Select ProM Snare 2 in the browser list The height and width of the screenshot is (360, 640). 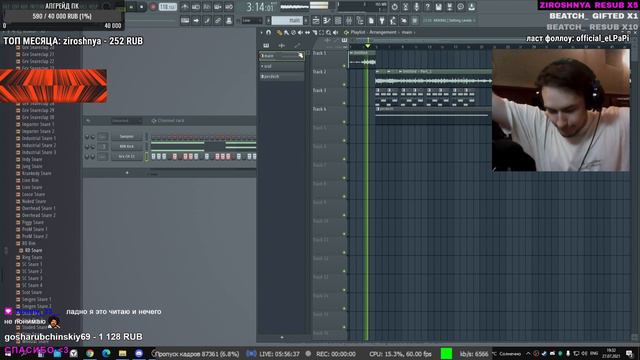tap(35, 236)
